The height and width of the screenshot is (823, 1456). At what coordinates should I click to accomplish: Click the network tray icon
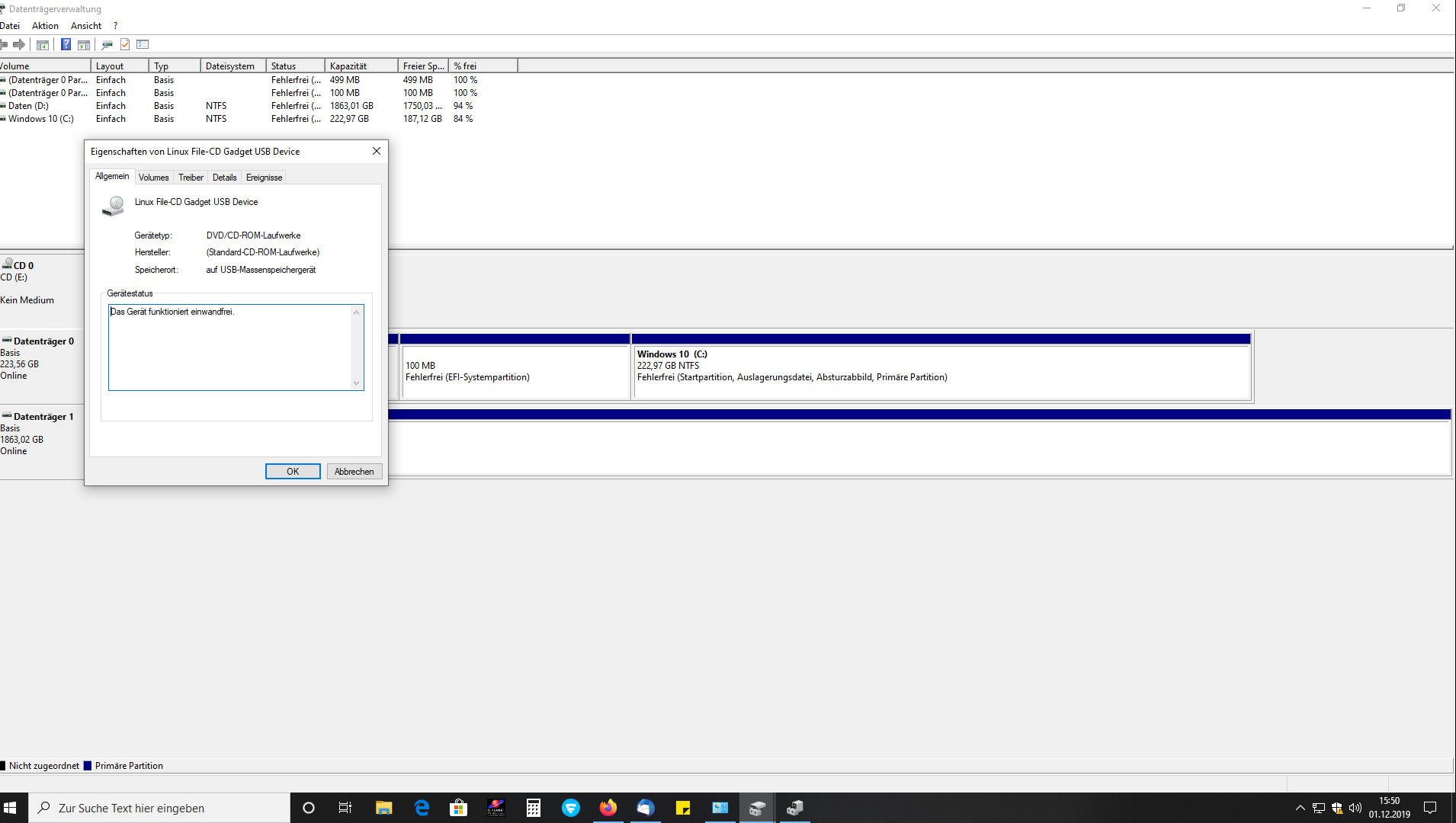pos(1319,808)
